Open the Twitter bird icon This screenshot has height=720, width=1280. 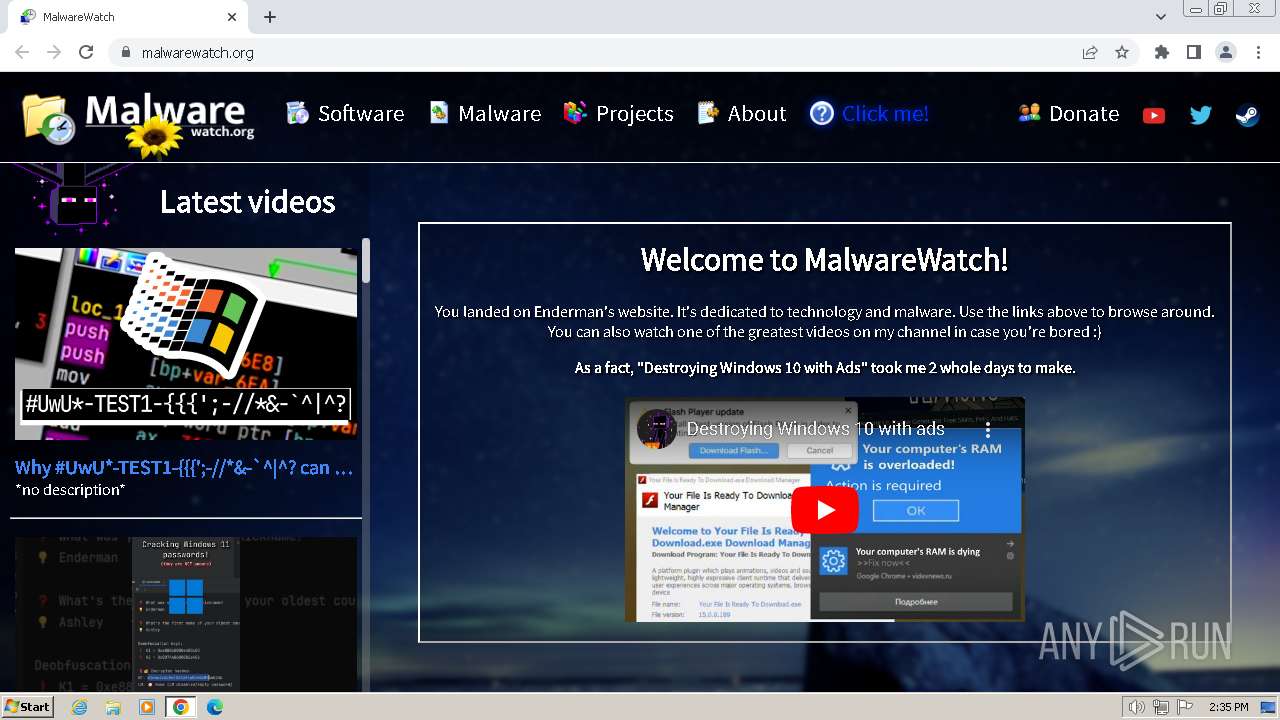pos(1201,116)
